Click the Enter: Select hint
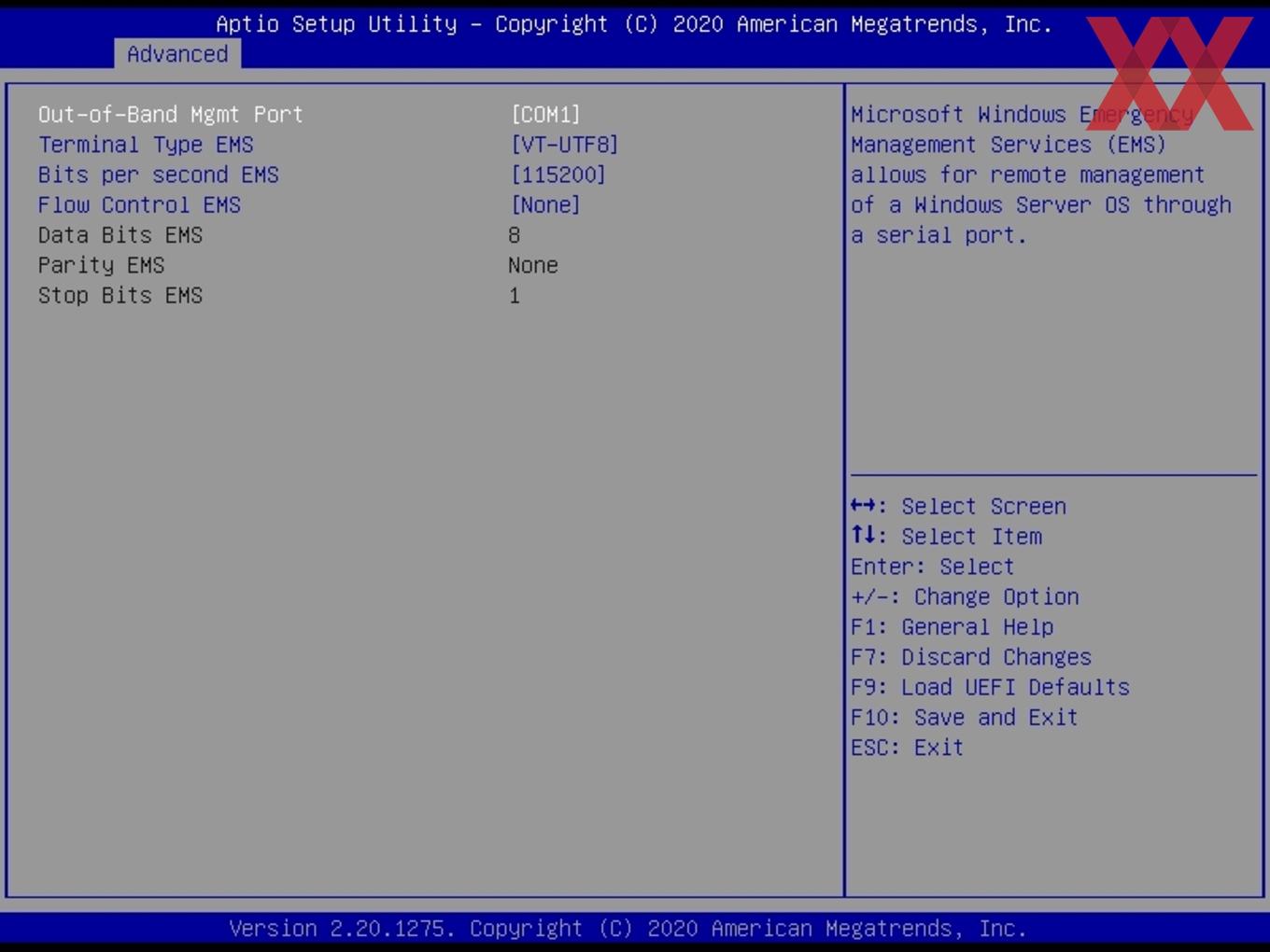The image size is (1270, 952). (932, 567)
